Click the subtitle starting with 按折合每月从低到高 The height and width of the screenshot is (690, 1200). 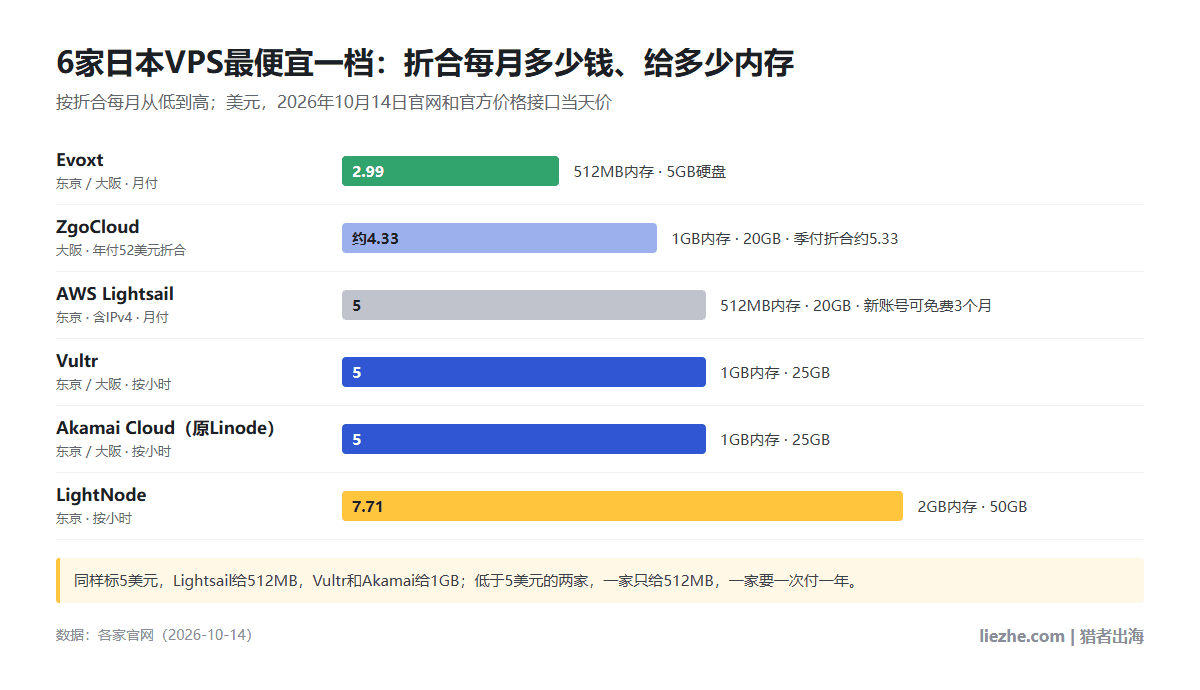click(334, 103)
